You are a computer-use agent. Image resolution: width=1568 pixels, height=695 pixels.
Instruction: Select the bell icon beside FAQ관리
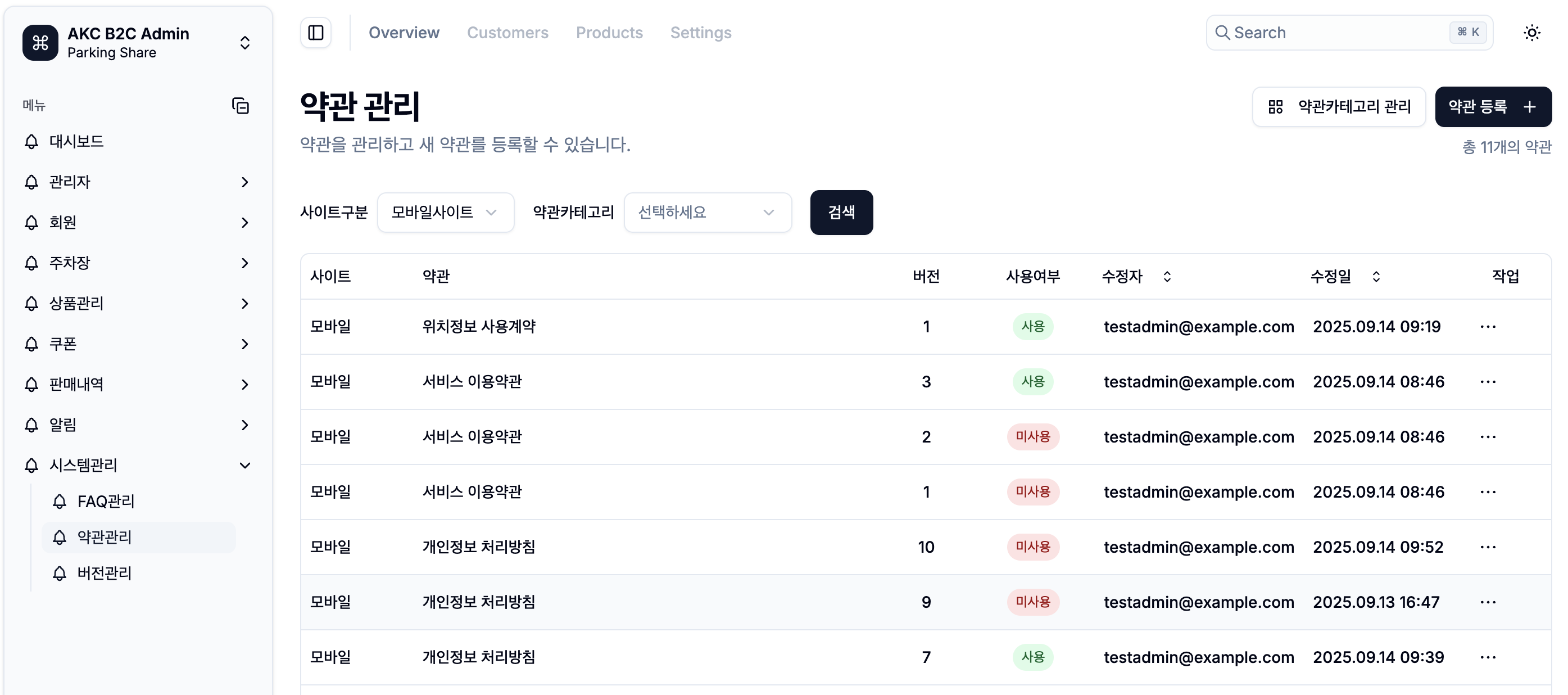pyautogui.click(x=59, y=502)
